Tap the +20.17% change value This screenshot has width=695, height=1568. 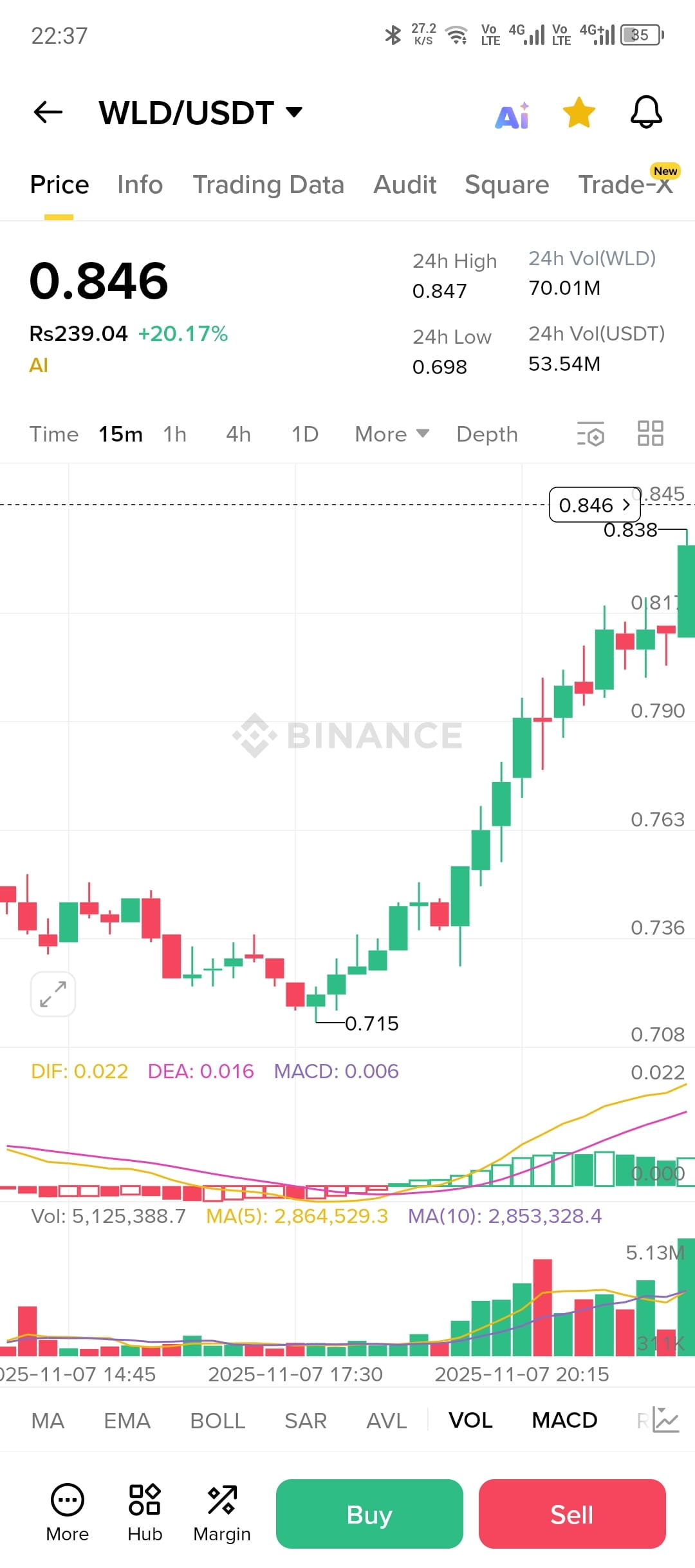click(x=183, y=334)
